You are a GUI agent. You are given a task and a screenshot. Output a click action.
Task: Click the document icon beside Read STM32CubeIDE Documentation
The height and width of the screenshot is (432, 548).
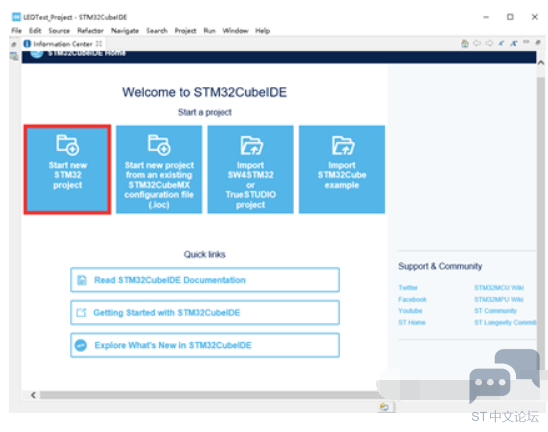pyautogui.click(x=82, y=280)
